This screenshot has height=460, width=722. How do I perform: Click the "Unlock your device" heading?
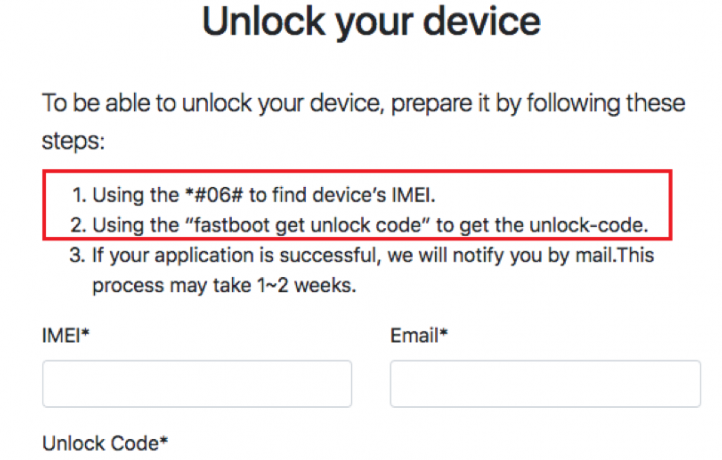(372, 21)
